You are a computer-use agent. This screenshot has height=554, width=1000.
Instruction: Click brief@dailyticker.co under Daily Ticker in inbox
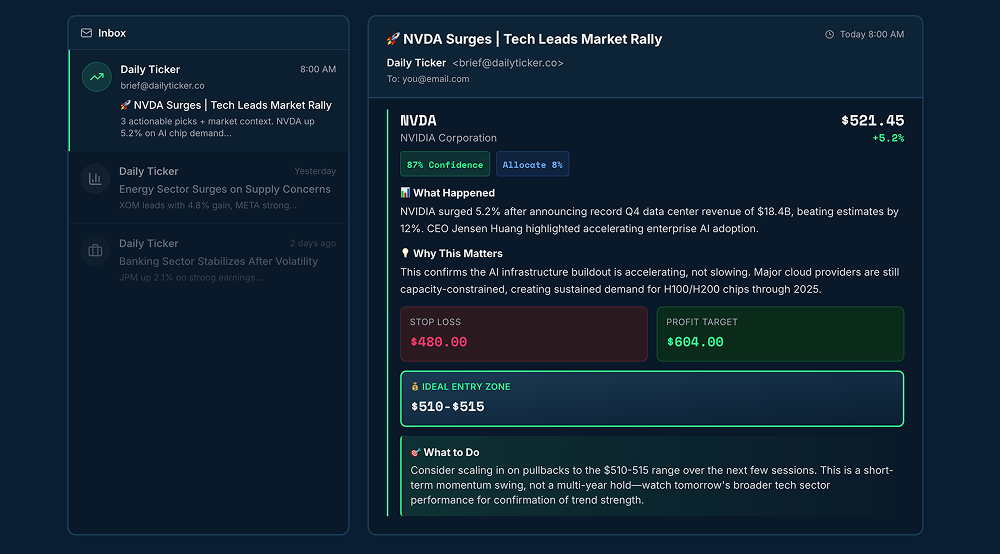[163, 85]
